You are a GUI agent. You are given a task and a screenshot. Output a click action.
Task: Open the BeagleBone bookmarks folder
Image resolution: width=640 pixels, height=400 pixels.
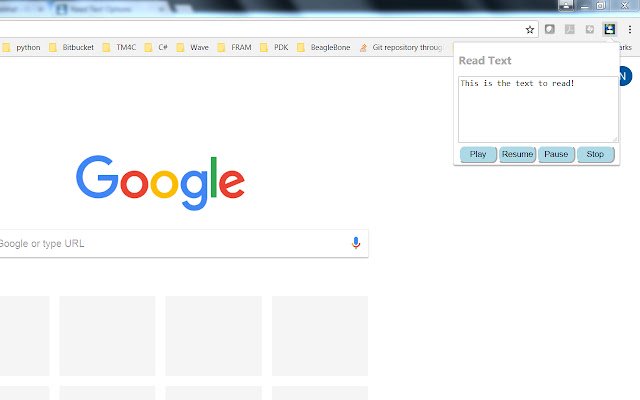pos(323,47)
